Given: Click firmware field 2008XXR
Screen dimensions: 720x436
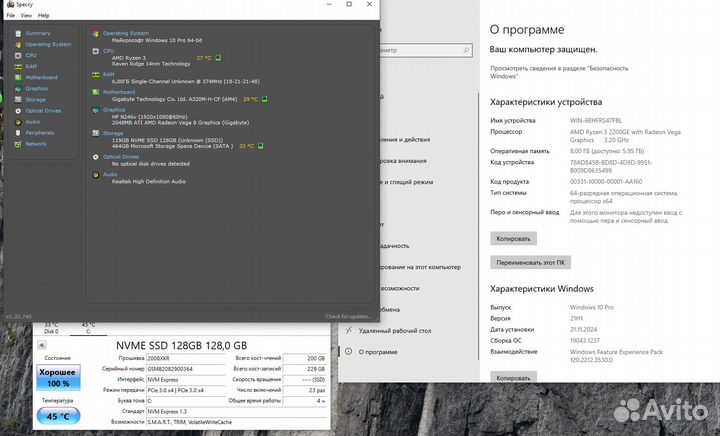Looking at the screenshot, I should [x=186, y=358].
